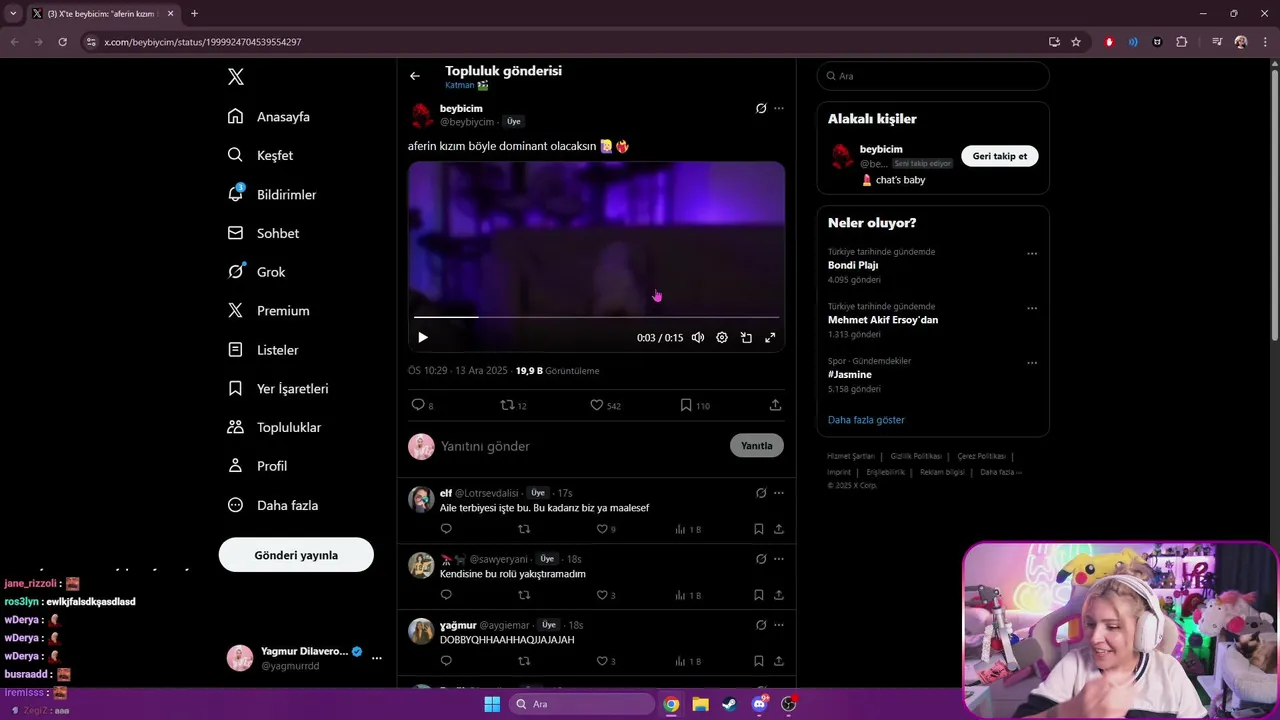This screenshot has width=1280, height=720.
Task: Open Steam from the taskbar
Action: coord(729,704)
